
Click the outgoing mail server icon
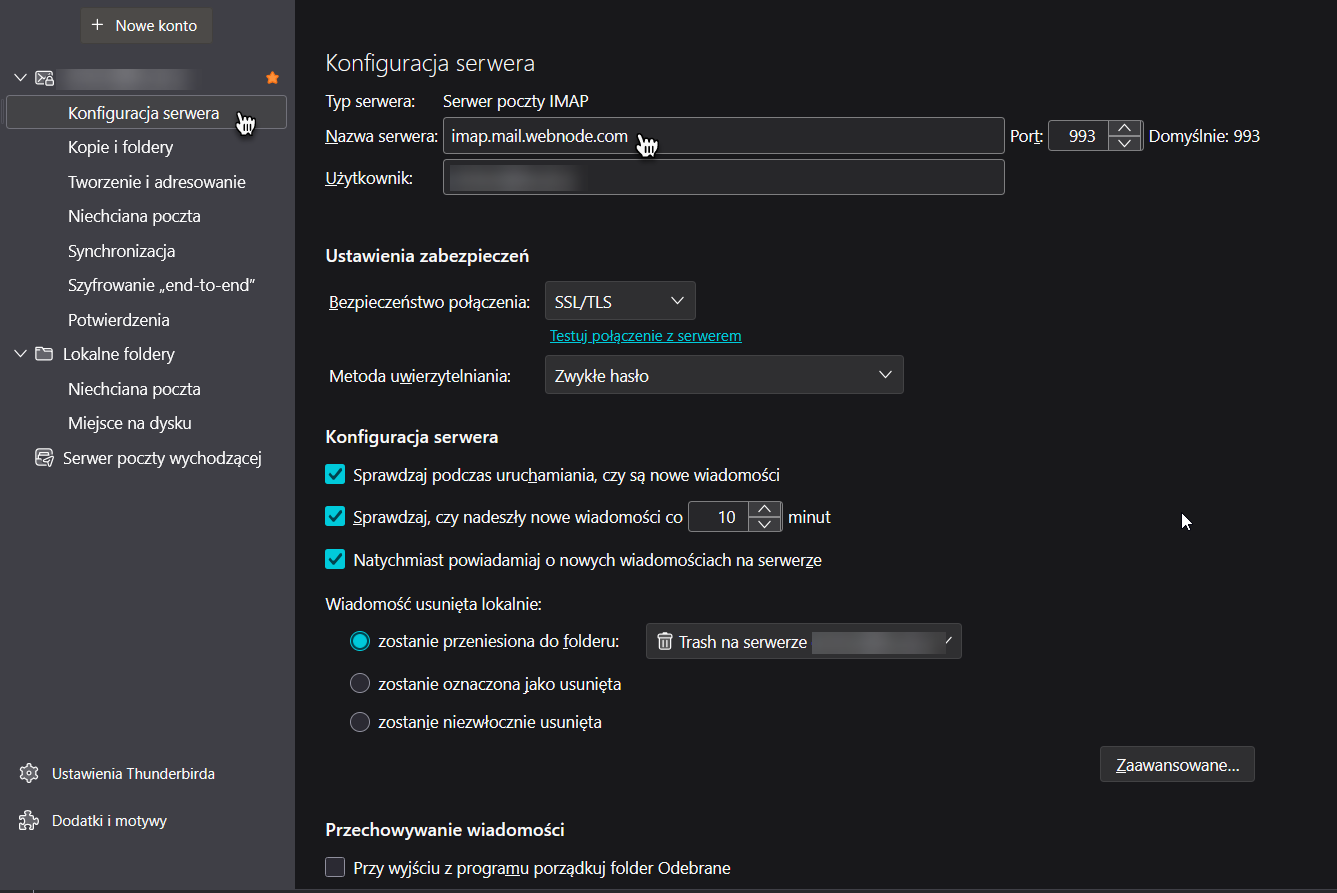point(44,458)
